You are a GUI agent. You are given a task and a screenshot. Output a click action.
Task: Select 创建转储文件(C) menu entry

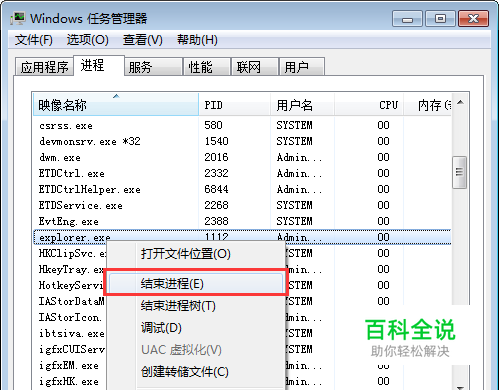[x=195, y=372]
